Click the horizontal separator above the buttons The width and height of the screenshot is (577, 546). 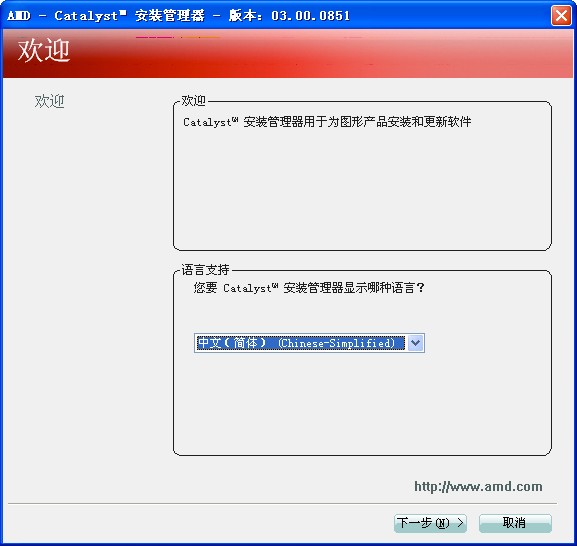pos(282,503)
